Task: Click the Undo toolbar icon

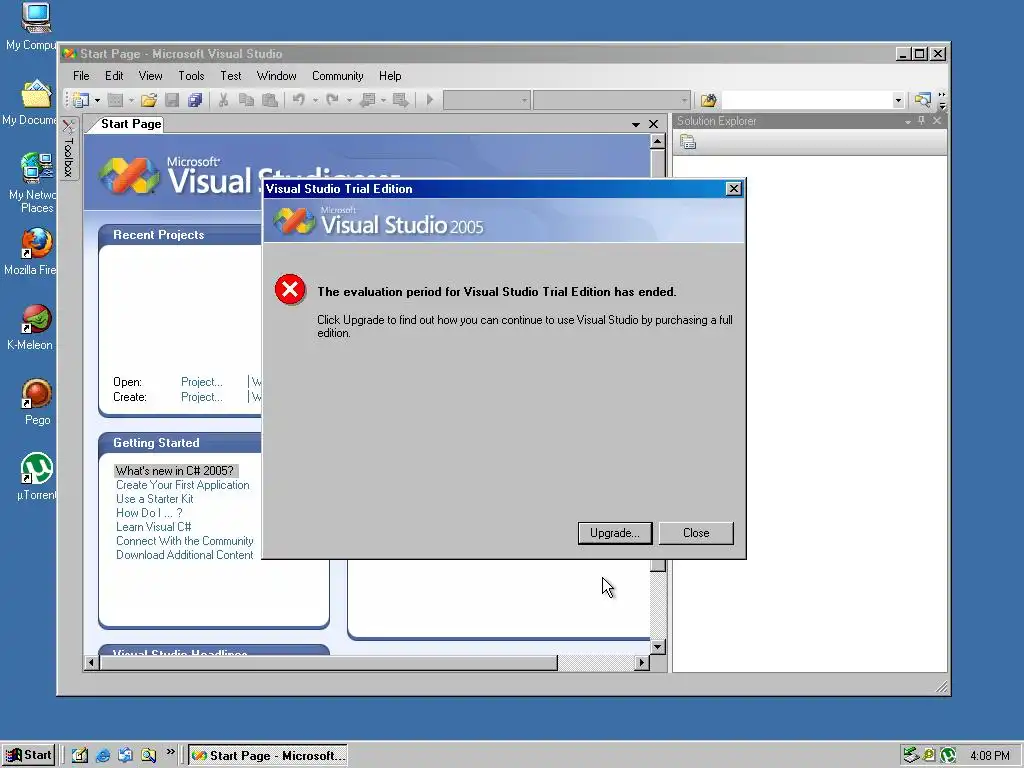Action: pos(299,100)
